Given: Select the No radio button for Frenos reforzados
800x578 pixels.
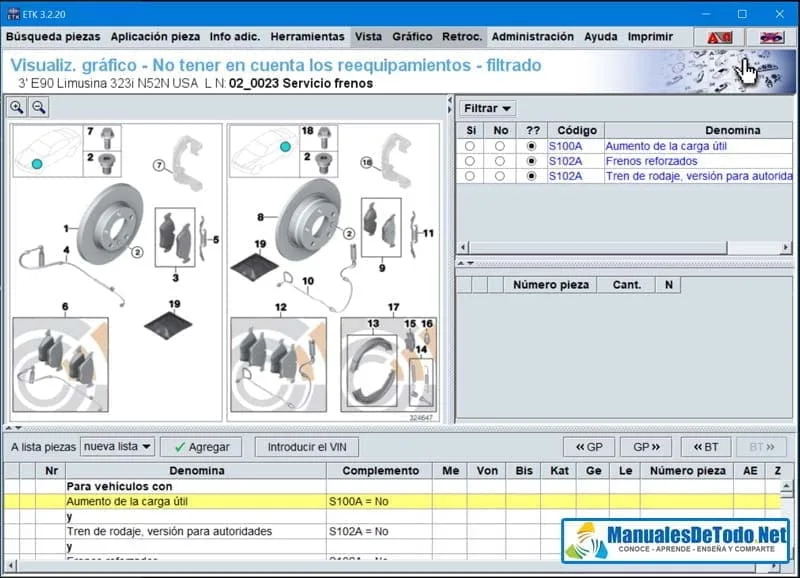Looking at the screenshot, I should pos(500,161).
